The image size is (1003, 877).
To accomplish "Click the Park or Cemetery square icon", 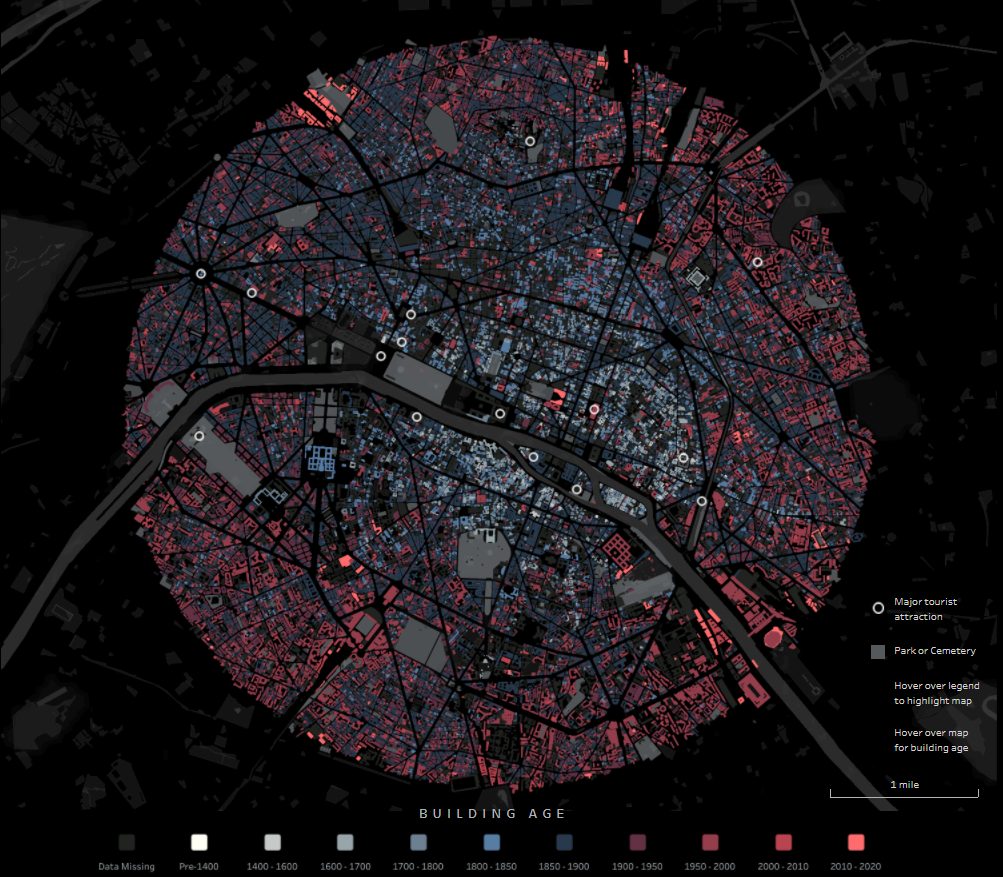I will point(878,650).
